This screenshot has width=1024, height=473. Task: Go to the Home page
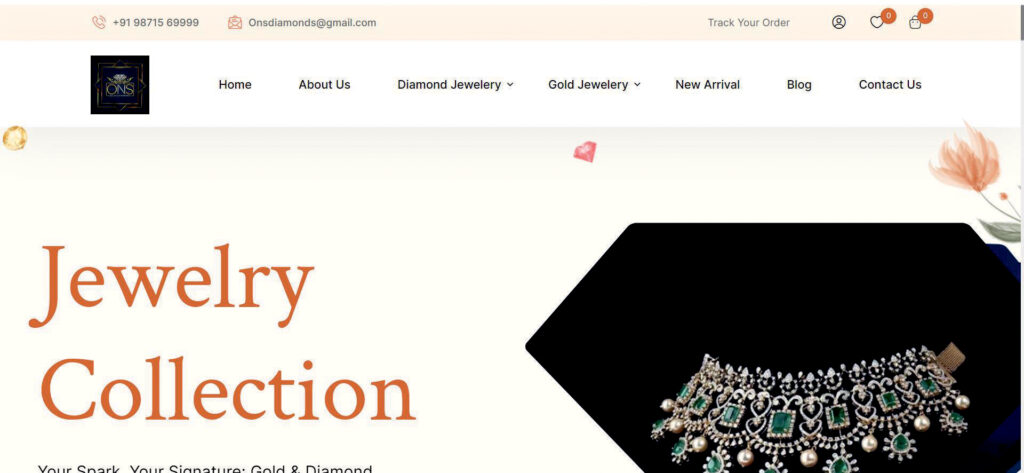pos(235,84)
